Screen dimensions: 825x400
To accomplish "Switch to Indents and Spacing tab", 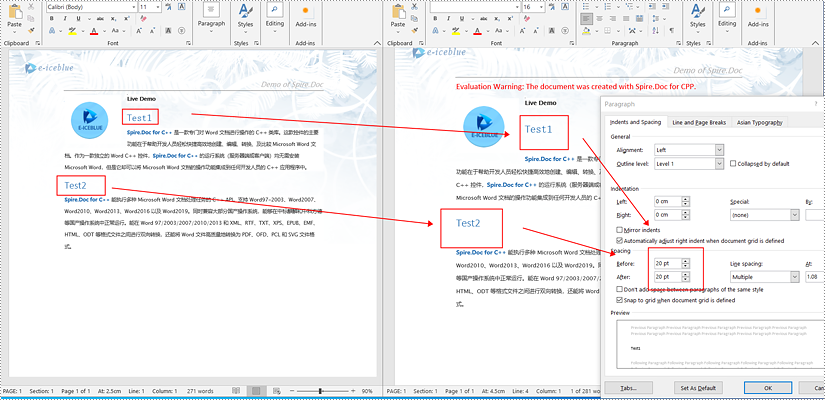I will 635,122.
